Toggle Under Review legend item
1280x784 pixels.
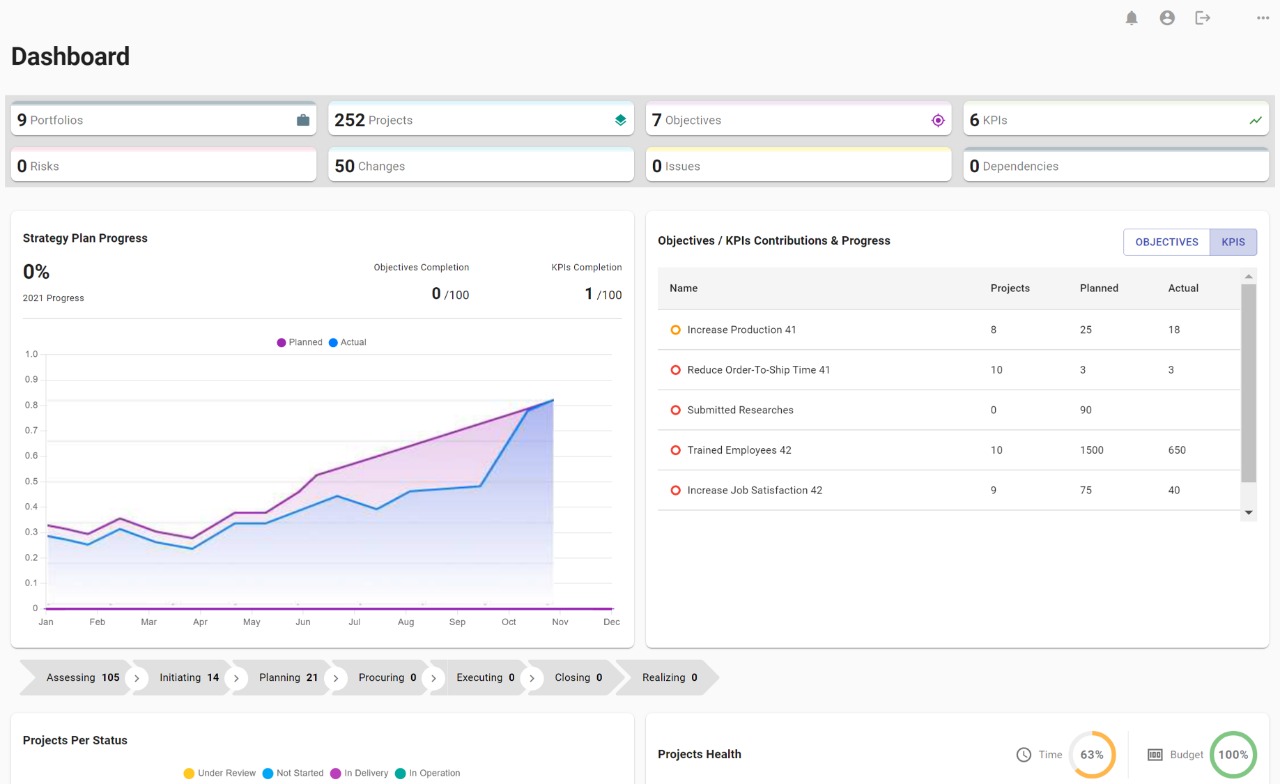click(220, 773)
